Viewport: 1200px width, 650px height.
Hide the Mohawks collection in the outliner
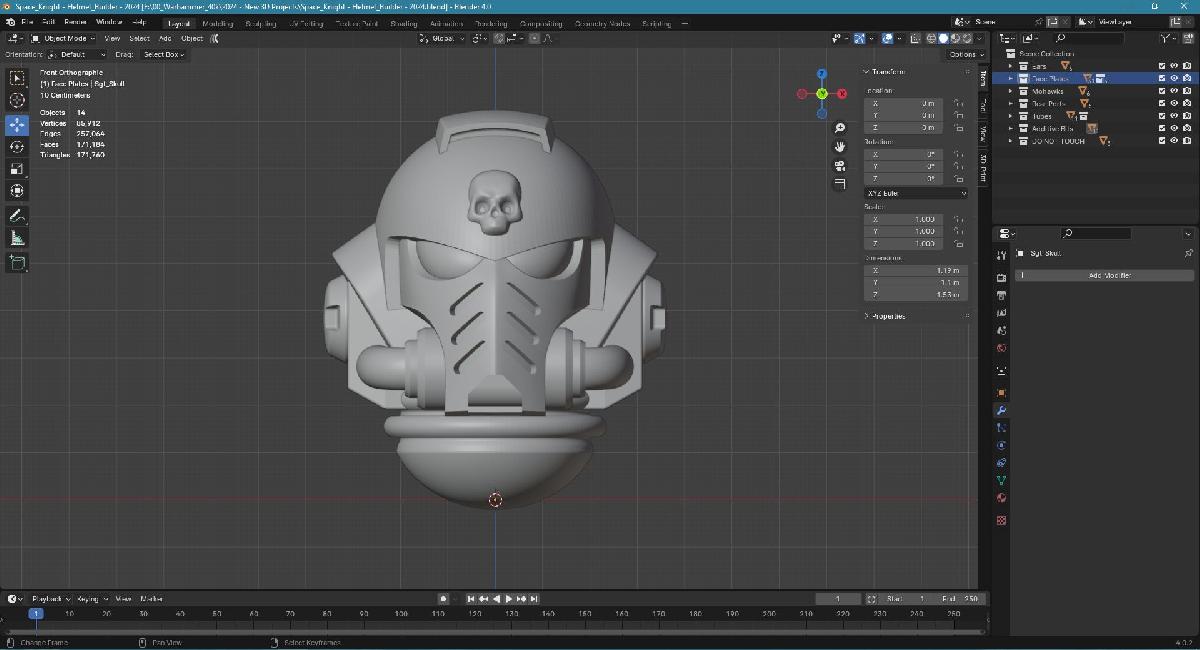(x=1174, y=91)
